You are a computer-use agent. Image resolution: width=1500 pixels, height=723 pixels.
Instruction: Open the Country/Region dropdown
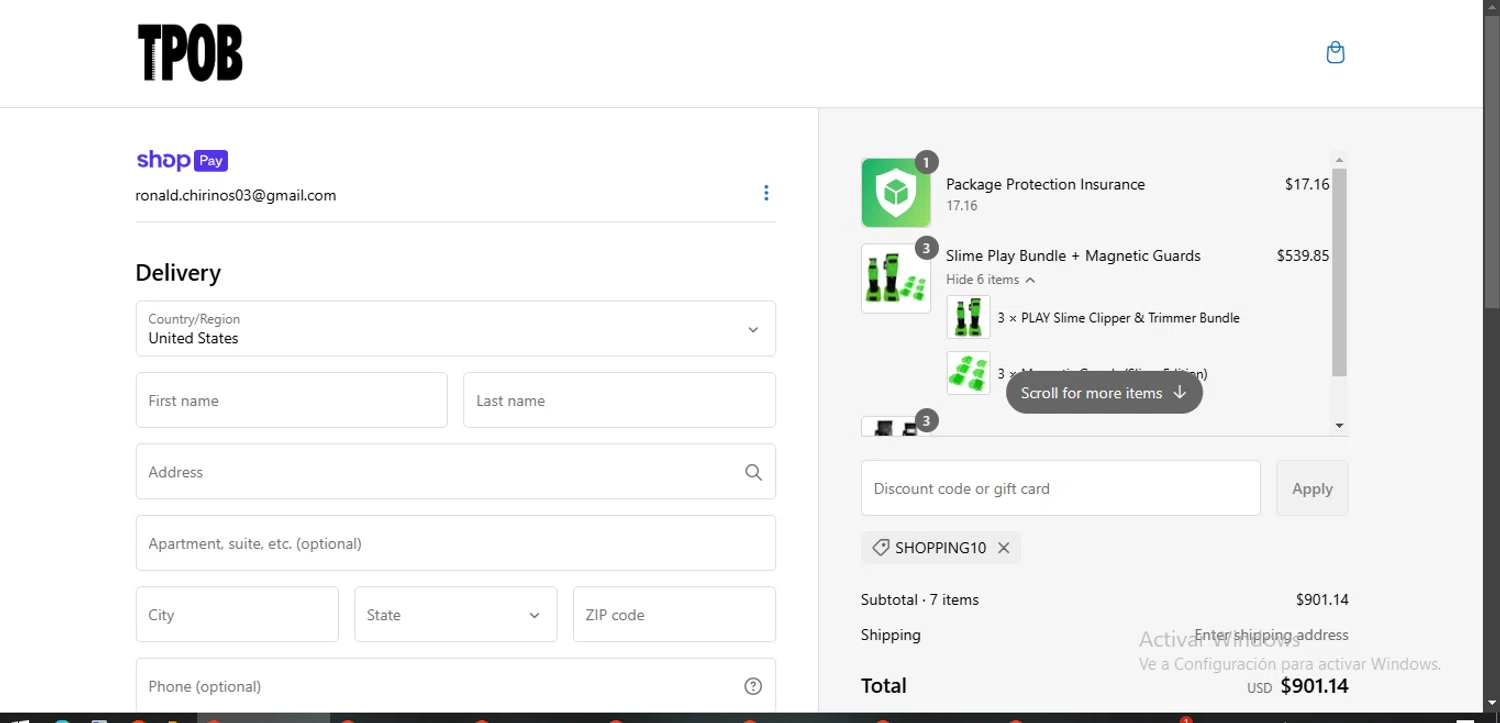(x=456, y=328)
